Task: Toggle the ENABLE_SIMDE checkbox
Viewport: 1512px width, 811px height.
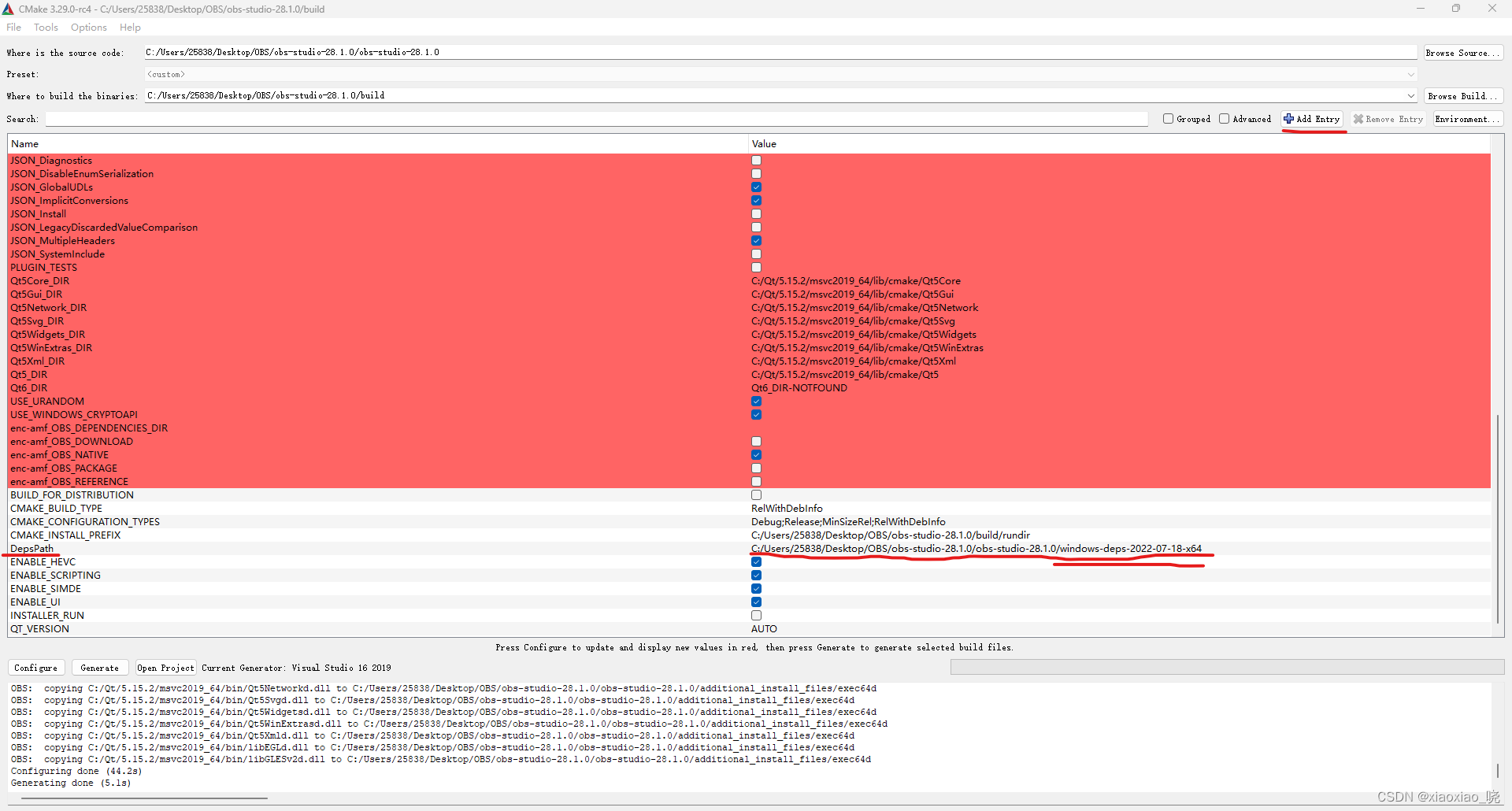Action: [x=756, y=589]
